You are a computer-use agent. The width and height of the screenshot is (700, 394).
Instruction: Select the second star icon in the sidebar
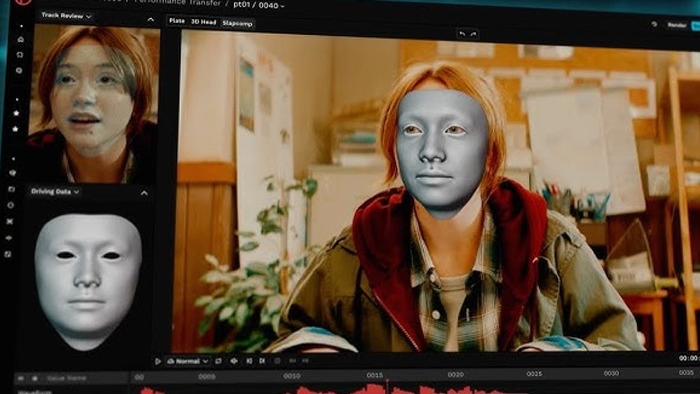pyautogui.click(x=16, y=129)
